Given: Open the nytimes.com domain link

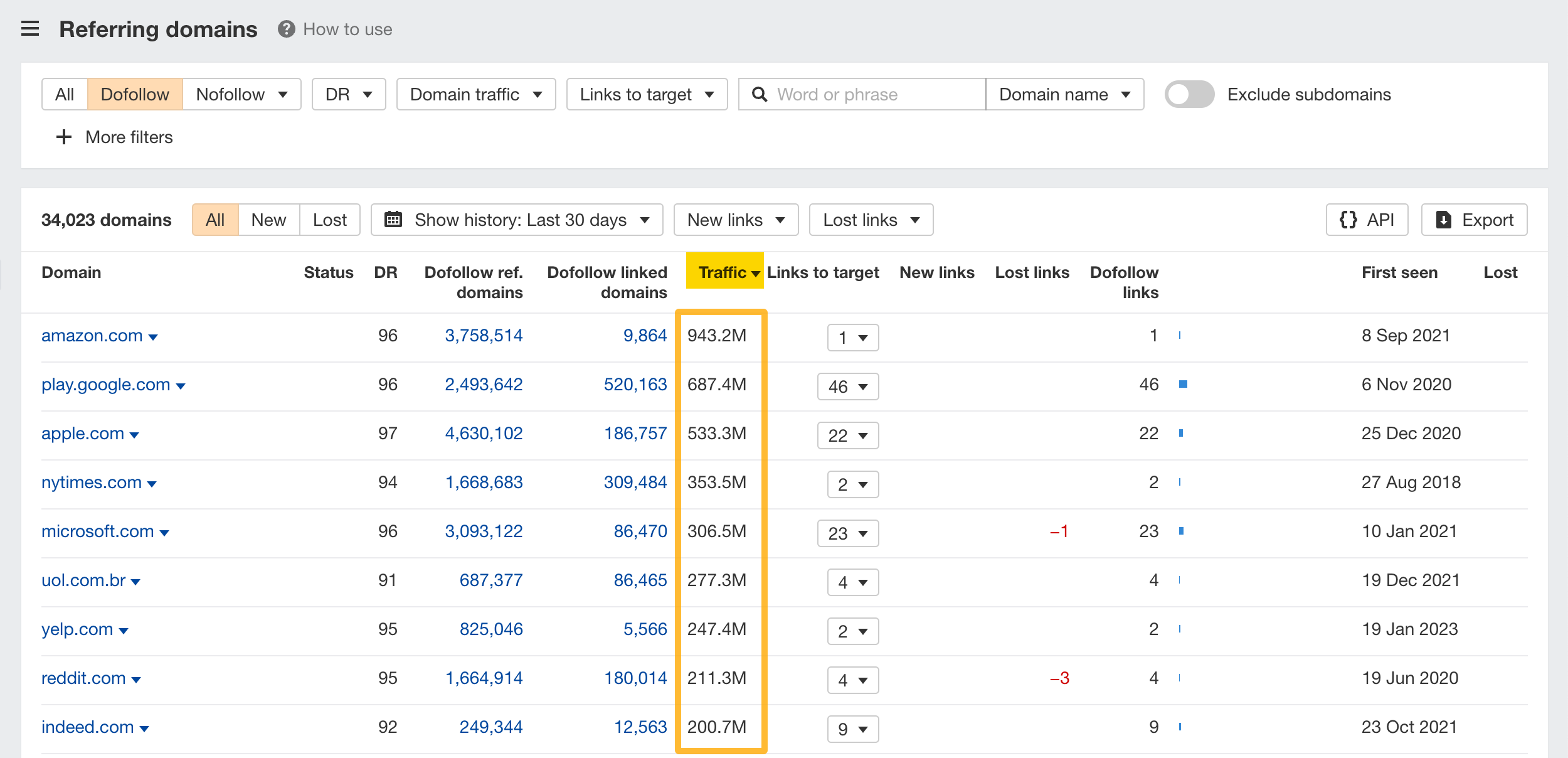Looking at the screenshot, I should pos(92,483).
